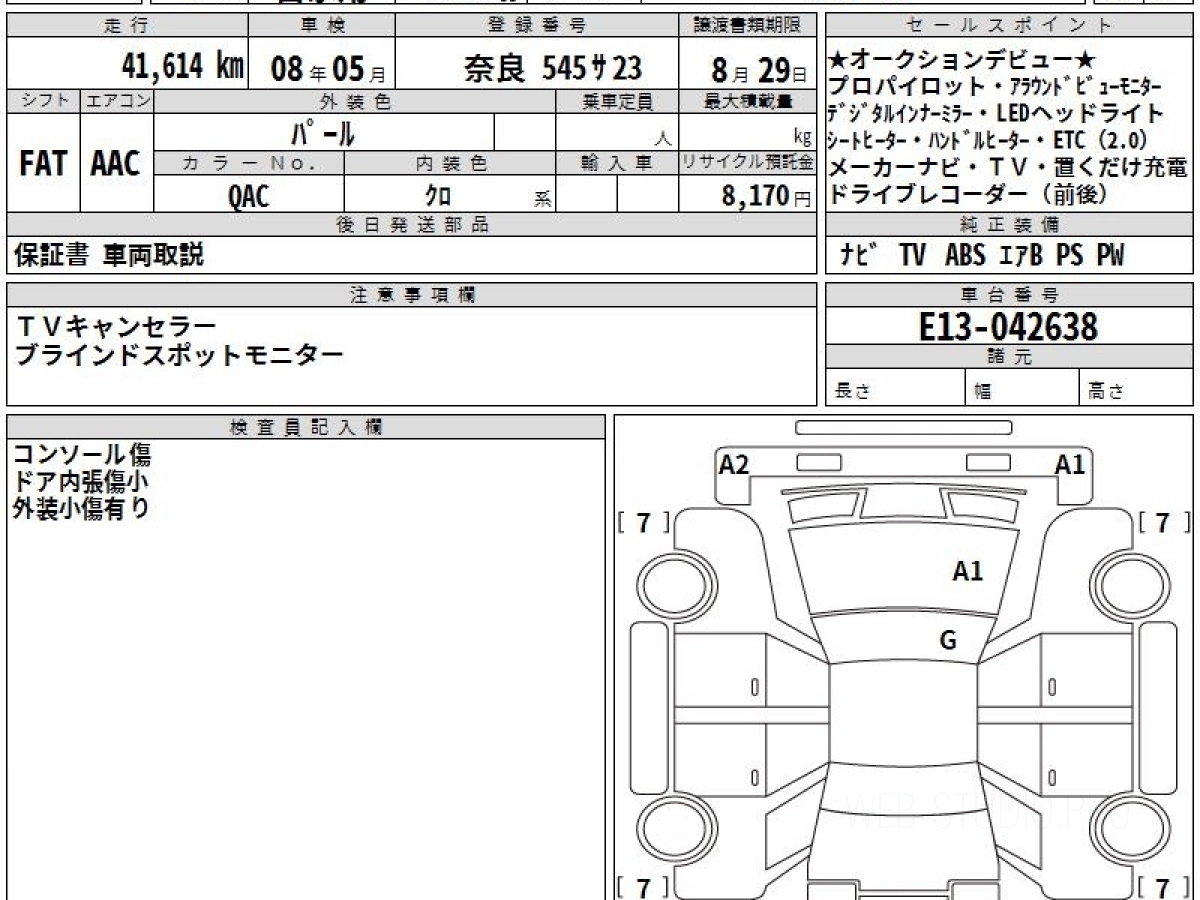Click the A2 damage mark on the diagram
Screen dimensions: 1200x900
point(734,465)
